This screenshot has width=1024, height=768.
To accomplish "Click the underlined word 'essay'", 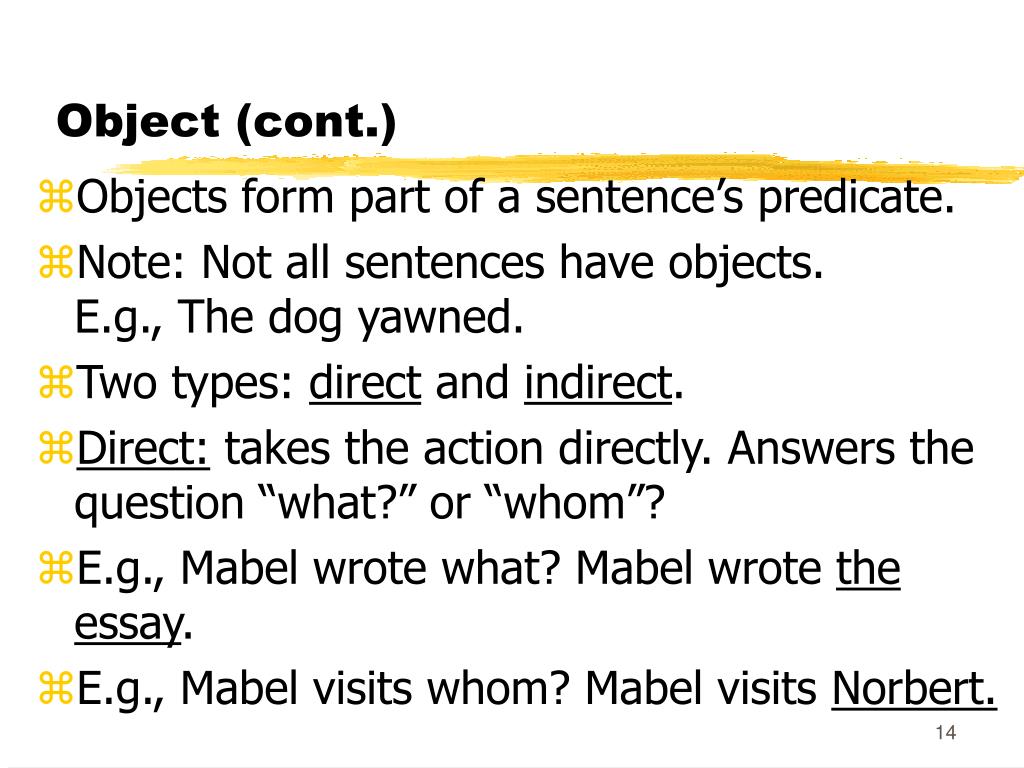I will pyautogui.click(x=128, y=624).
